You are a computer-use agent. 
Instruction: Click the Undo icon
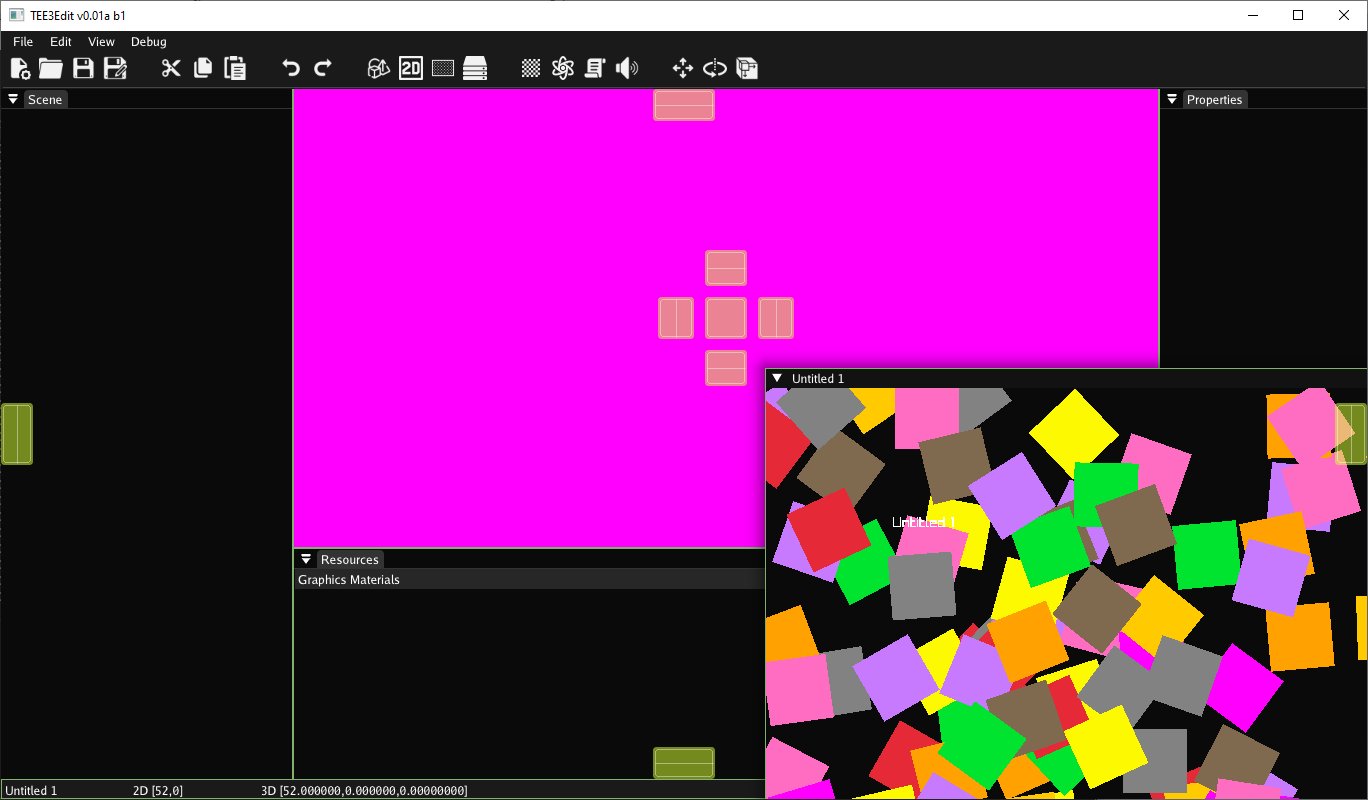click(290, 68)
